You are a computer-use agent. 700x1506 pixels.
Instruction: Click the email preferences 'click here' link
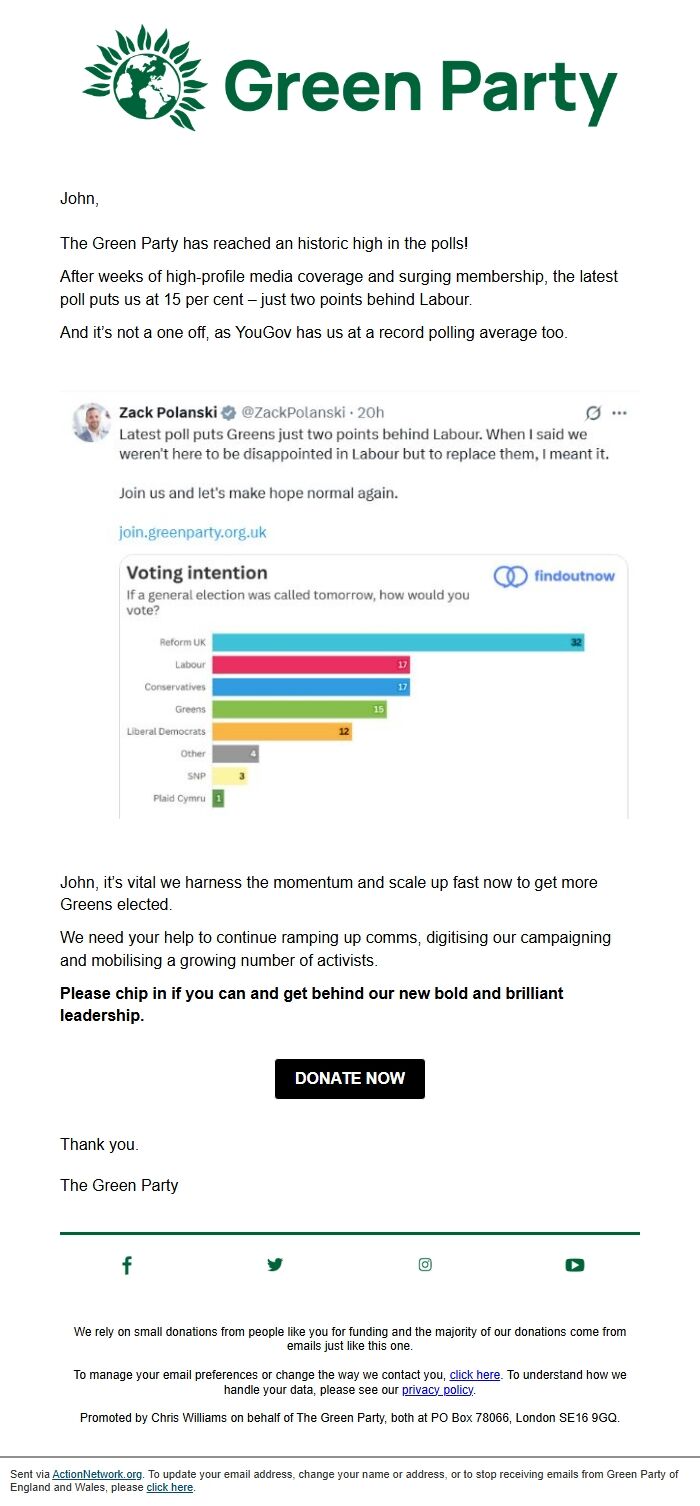[474, 1375]
